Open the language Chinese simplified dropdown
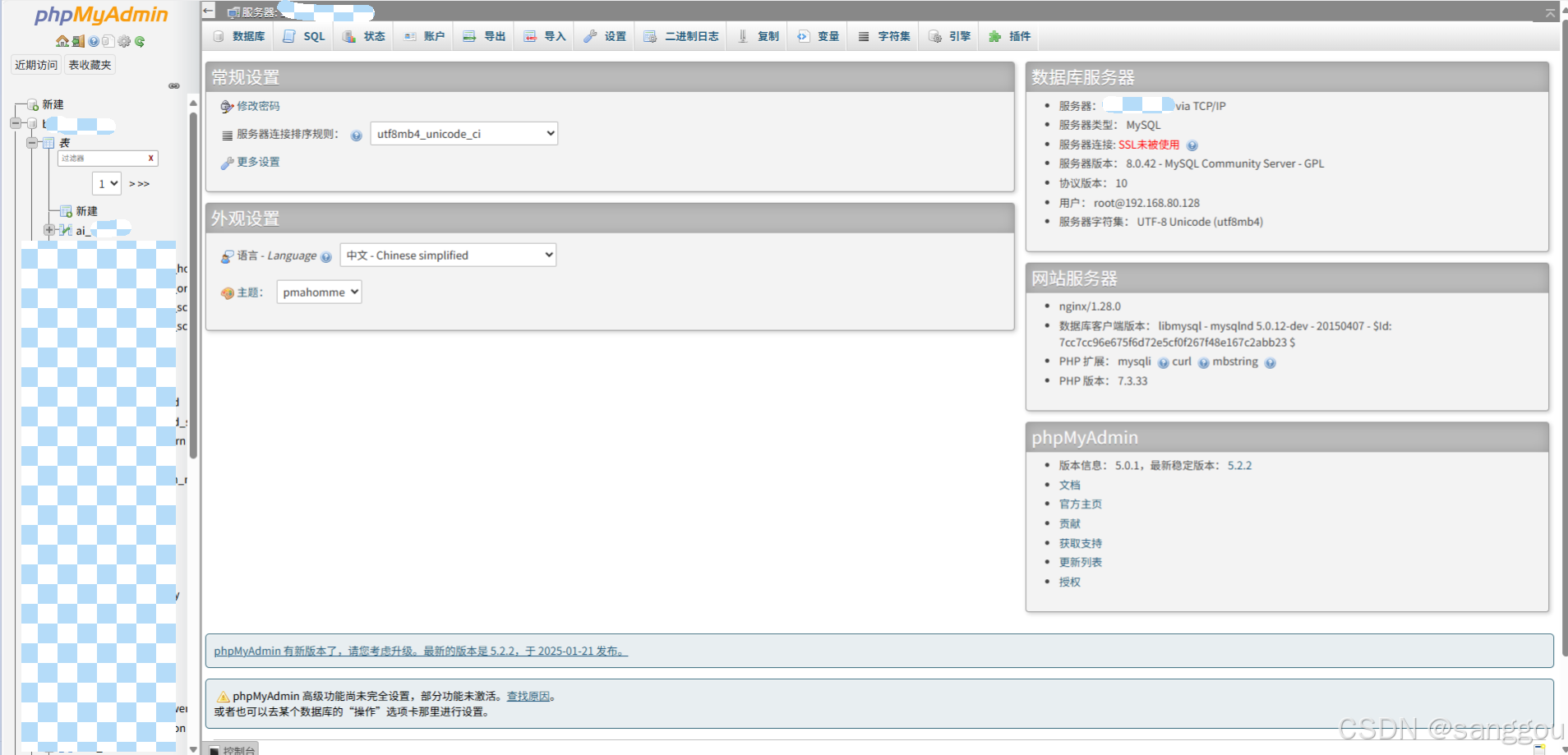This screenshot has height=755, width=1568. coord(448,255)
